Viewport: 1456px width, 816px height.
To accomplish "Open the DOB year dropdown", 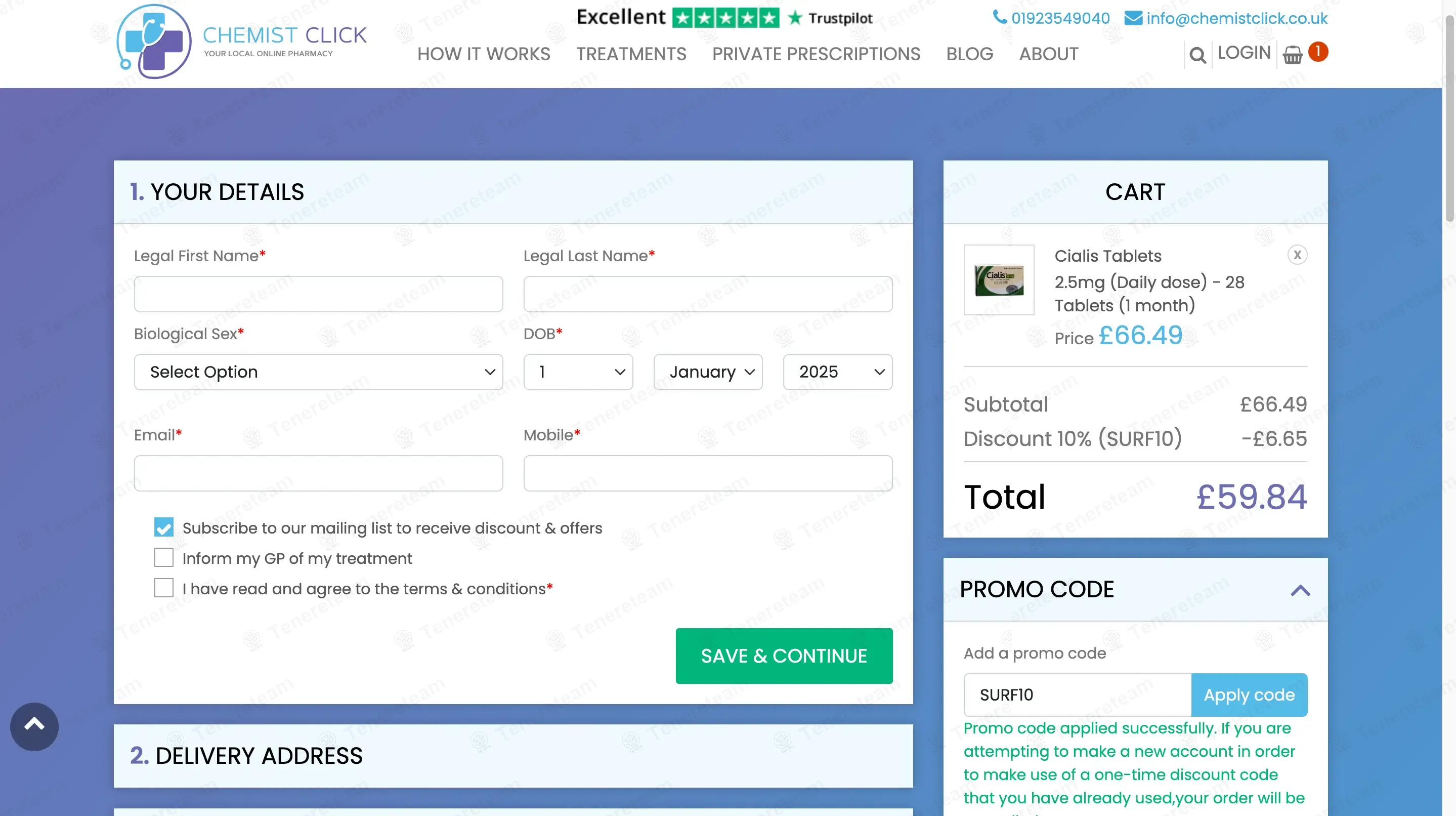I will point(837,372).
